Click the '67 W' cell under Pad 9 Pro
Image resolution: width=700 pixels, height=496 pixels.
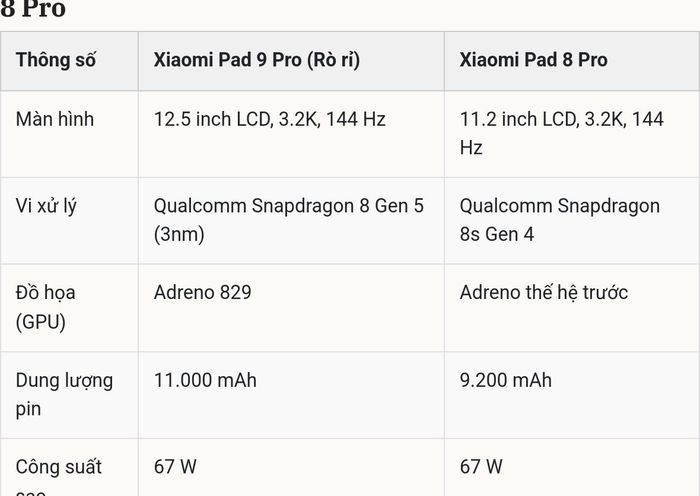[175, 467]
